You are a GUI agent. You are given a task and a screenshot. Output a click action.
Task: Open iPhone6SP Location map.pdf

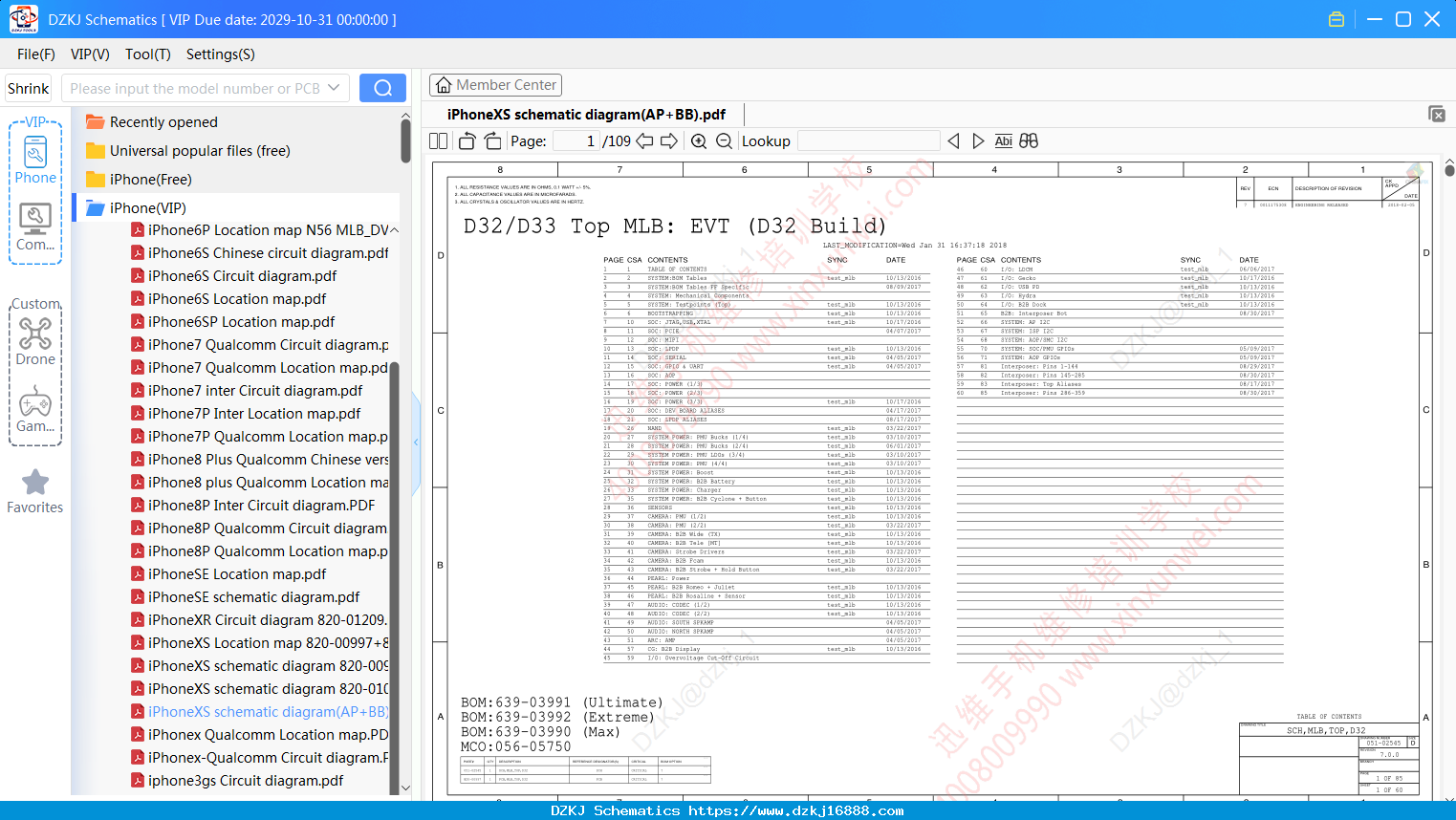(232, 322)
